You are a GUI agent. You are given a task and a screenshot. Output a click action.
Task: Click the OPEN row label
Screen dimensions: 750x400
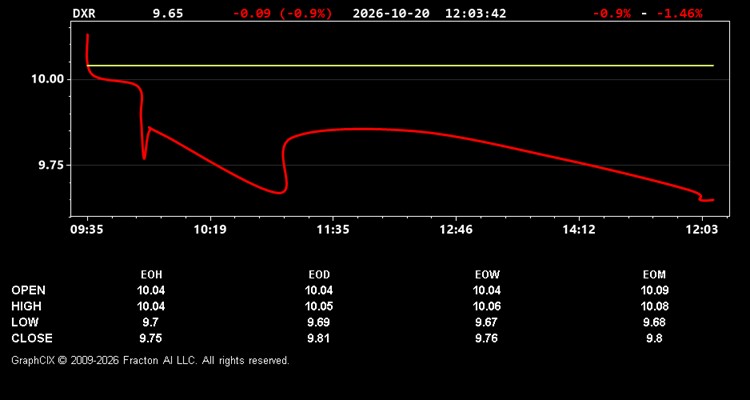[29, 290]
